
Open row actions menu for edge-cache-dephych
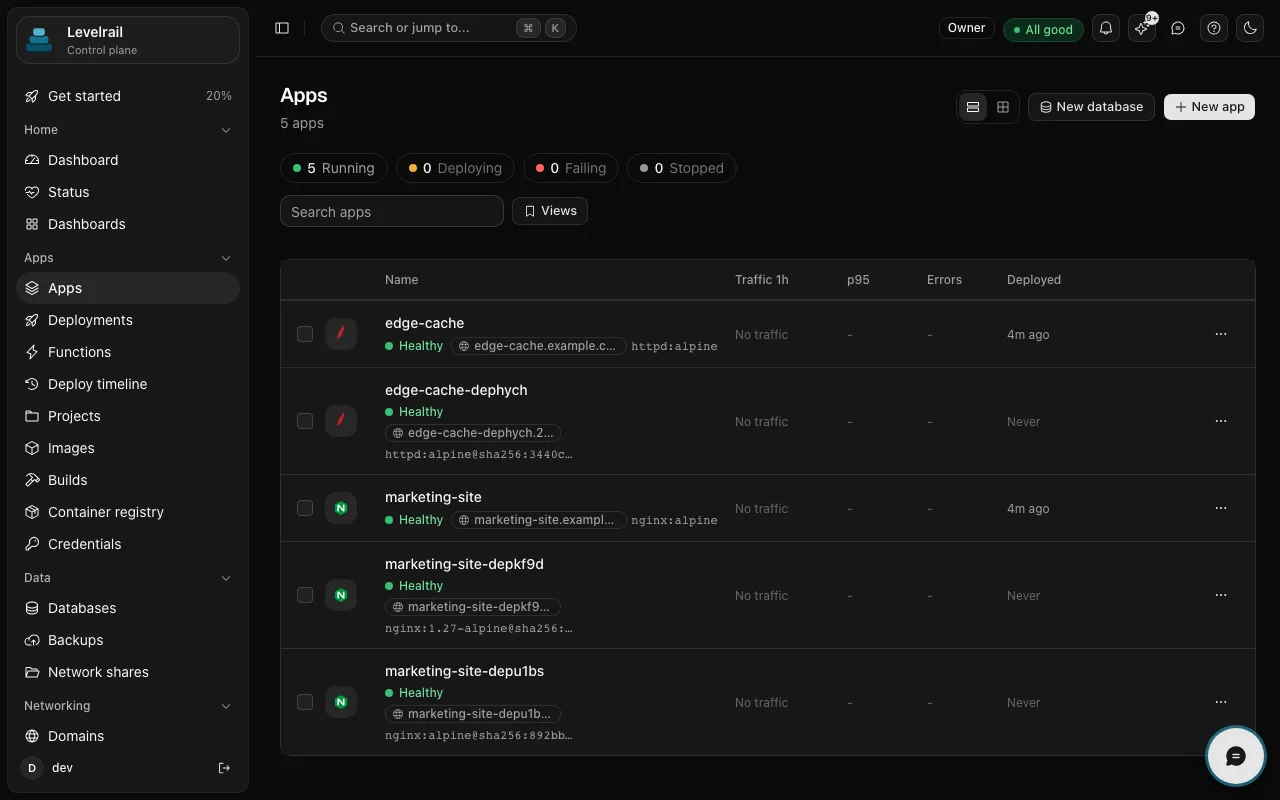[x=1221, y=421]
